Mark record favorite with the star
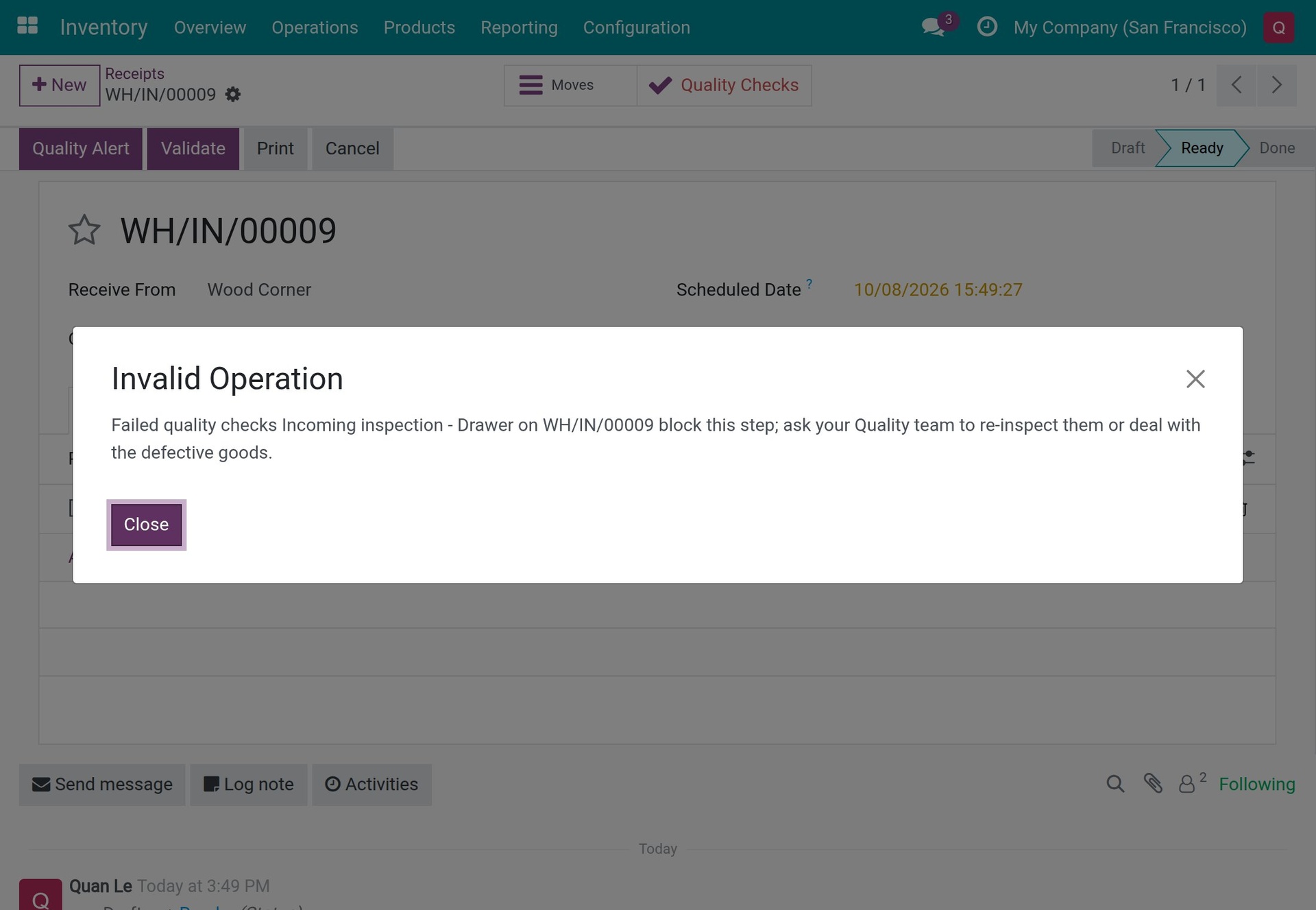The width and height of the screenshot is (1316, 910). tap(84, 230)
